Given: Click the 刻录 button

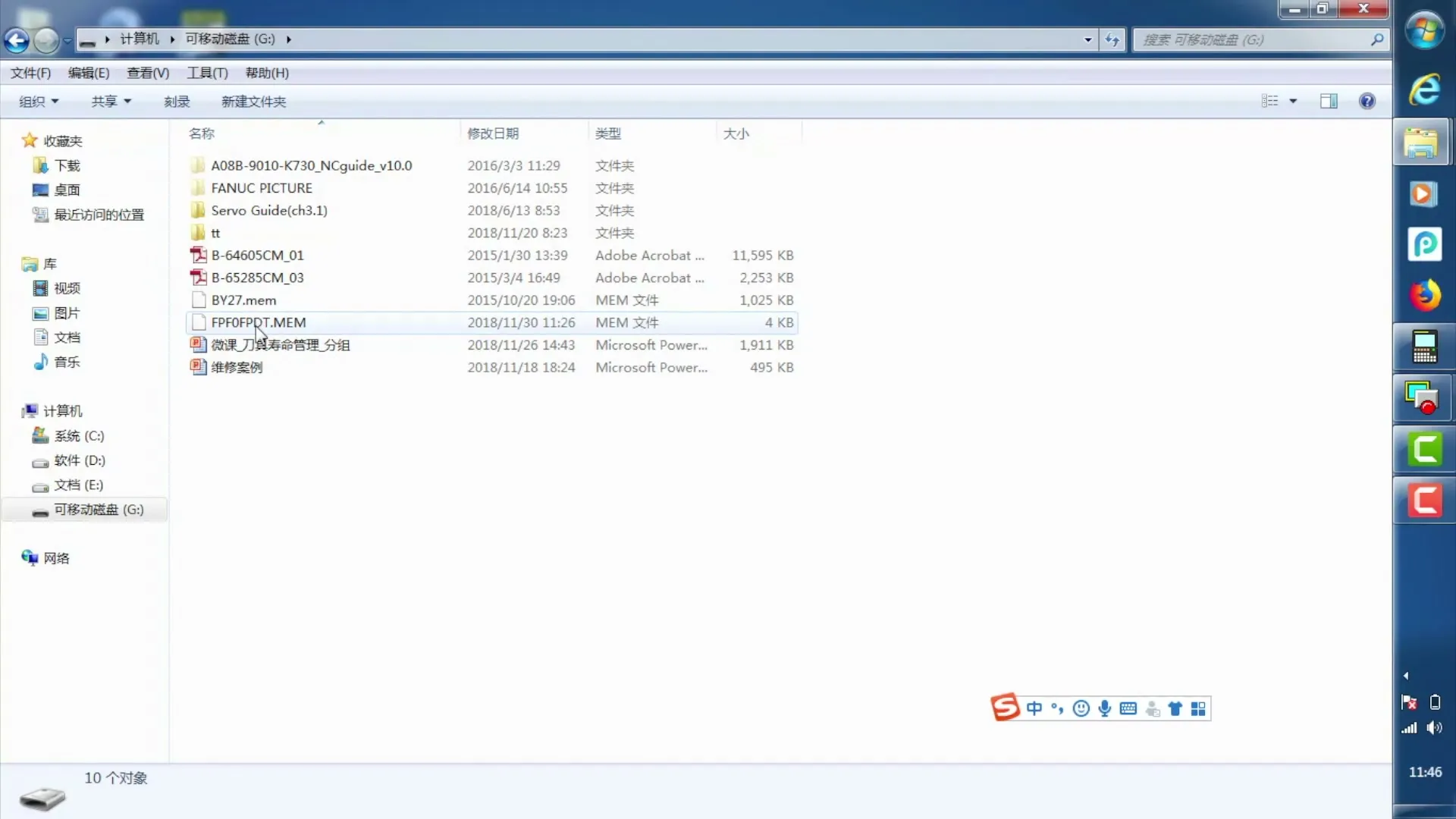Looking at the screenshot, I should tap(177, 102).
